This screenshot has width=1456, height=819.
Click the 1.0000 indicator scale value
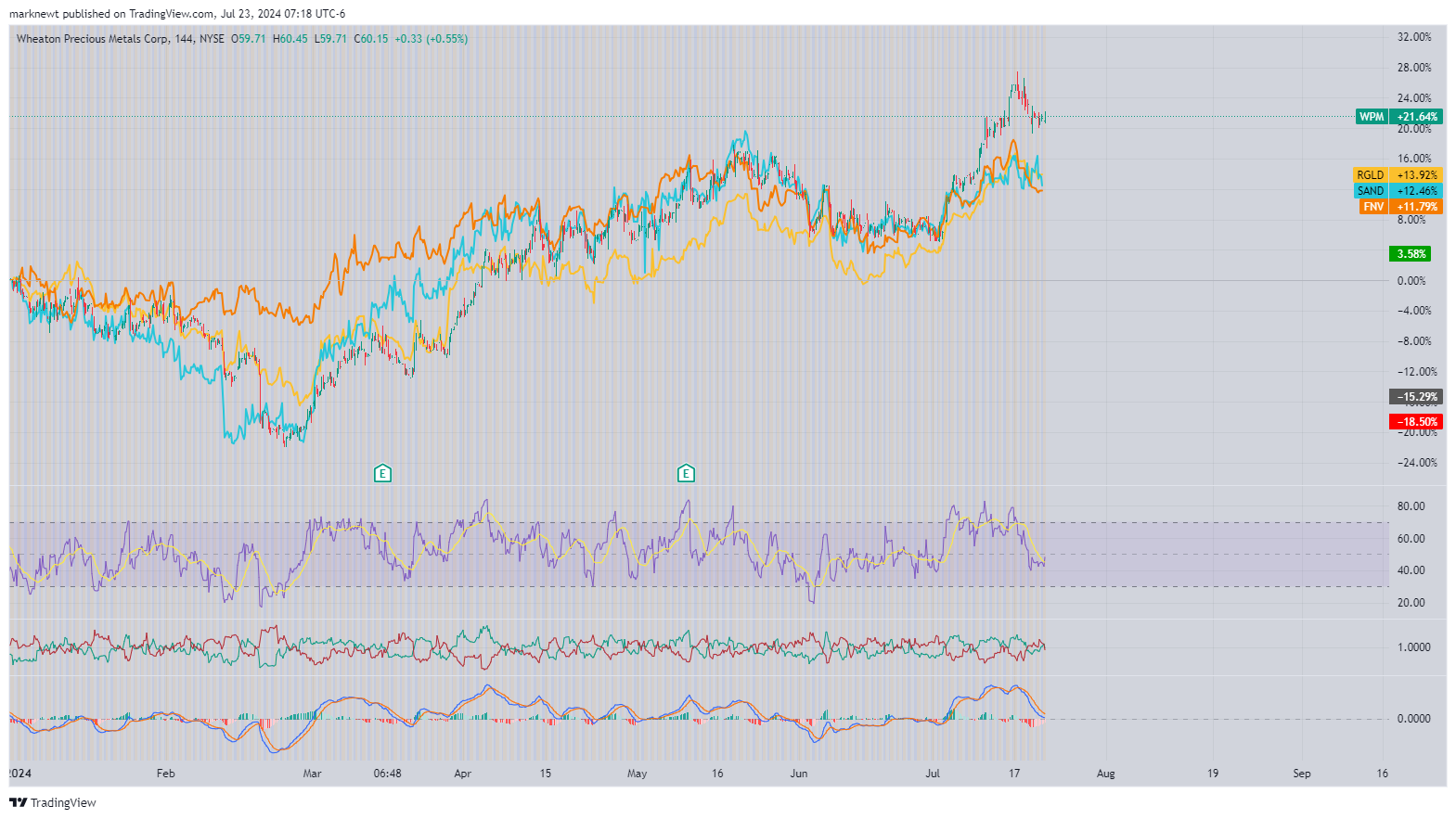click(x=1413, y=647)
